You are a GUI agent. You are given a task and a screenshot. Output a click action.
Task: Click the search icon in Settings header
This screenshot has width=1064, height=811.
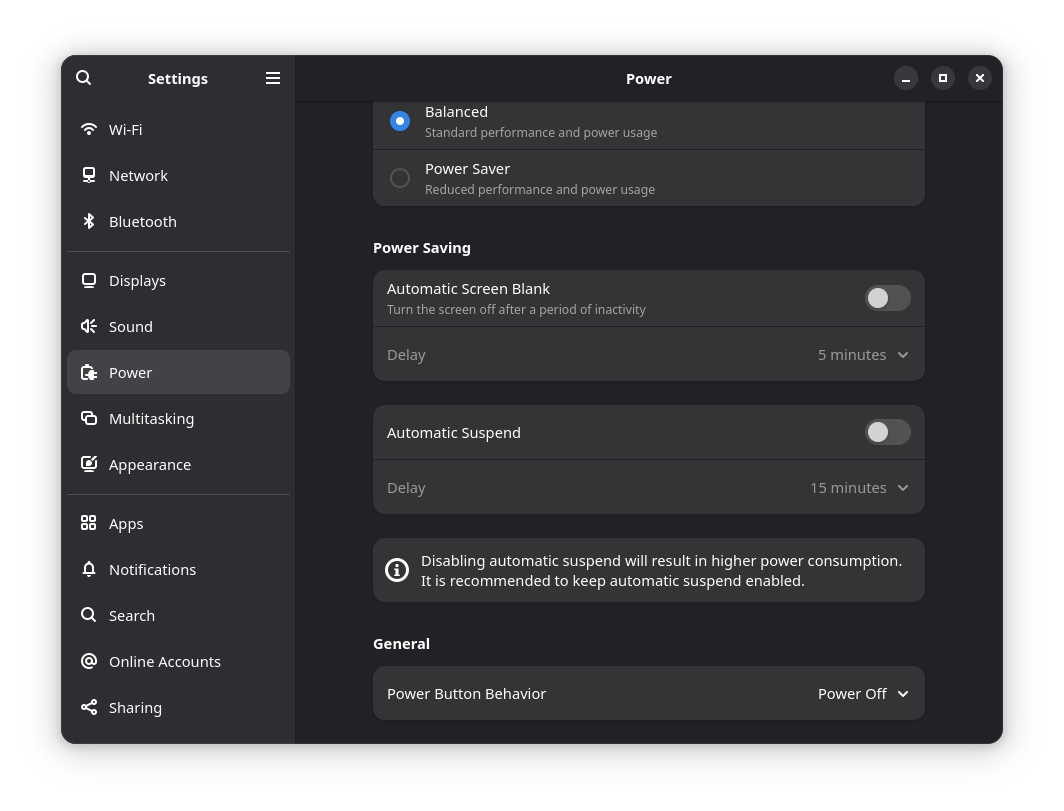84,78
